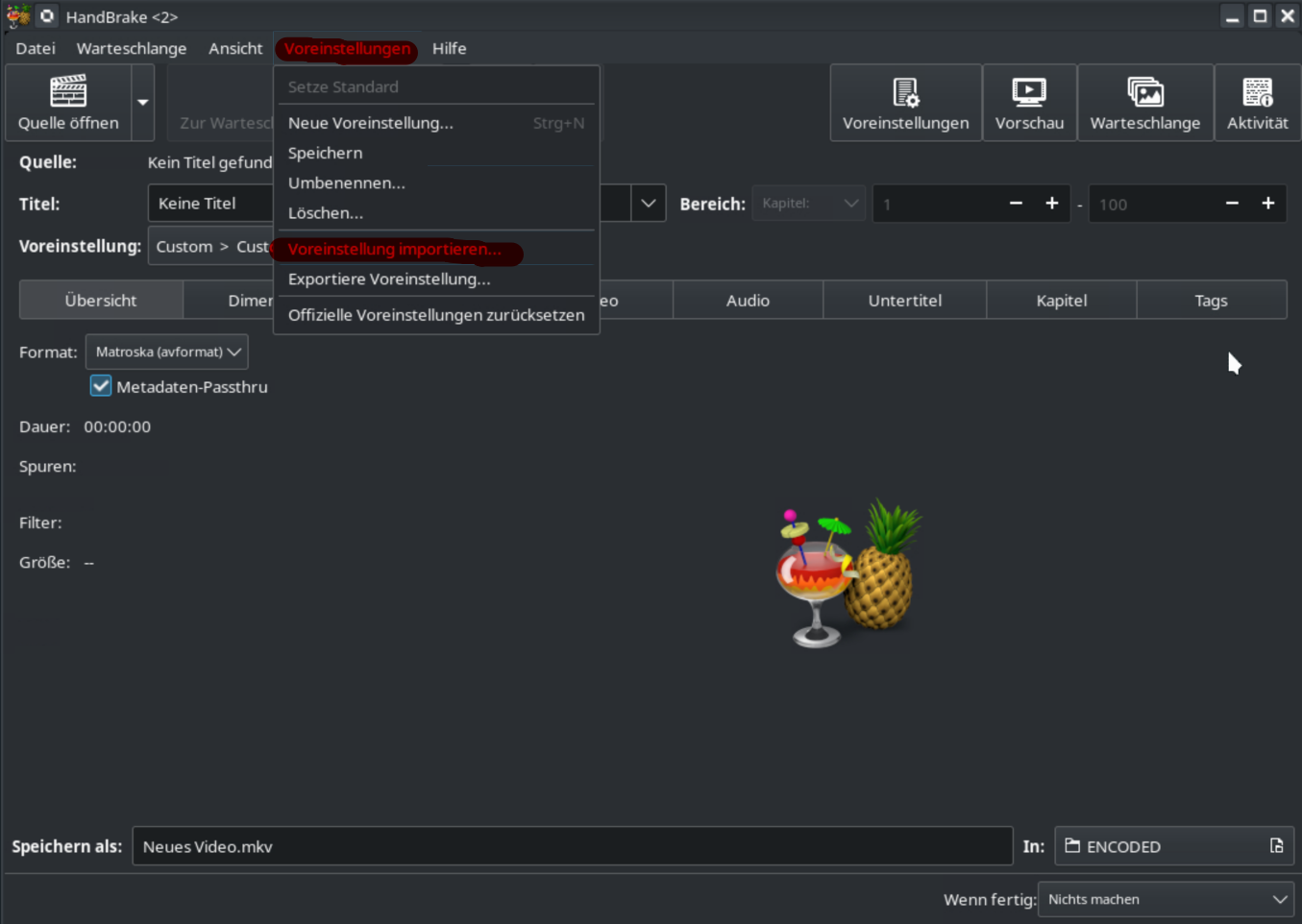Click the ENCODED destination folder button
Screen dimensions: 1302x924
tap(1174, 846)
